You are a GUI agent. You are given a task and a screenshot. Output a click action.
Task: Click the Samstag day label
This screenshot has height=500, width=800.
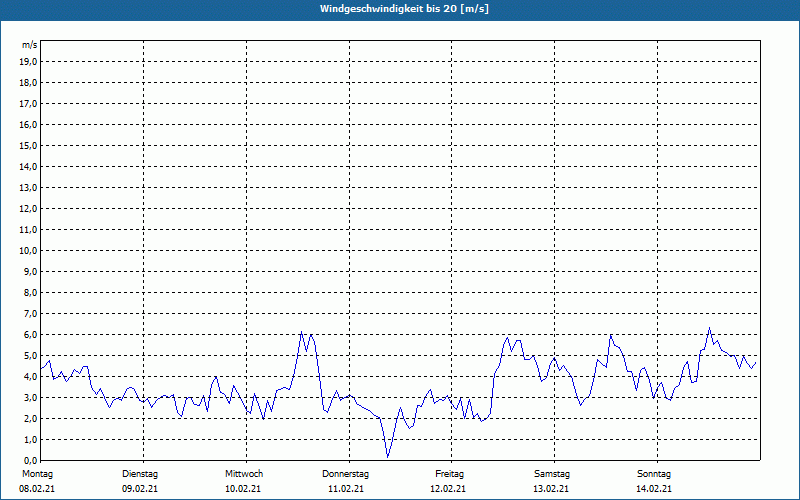tap(552, 474)
